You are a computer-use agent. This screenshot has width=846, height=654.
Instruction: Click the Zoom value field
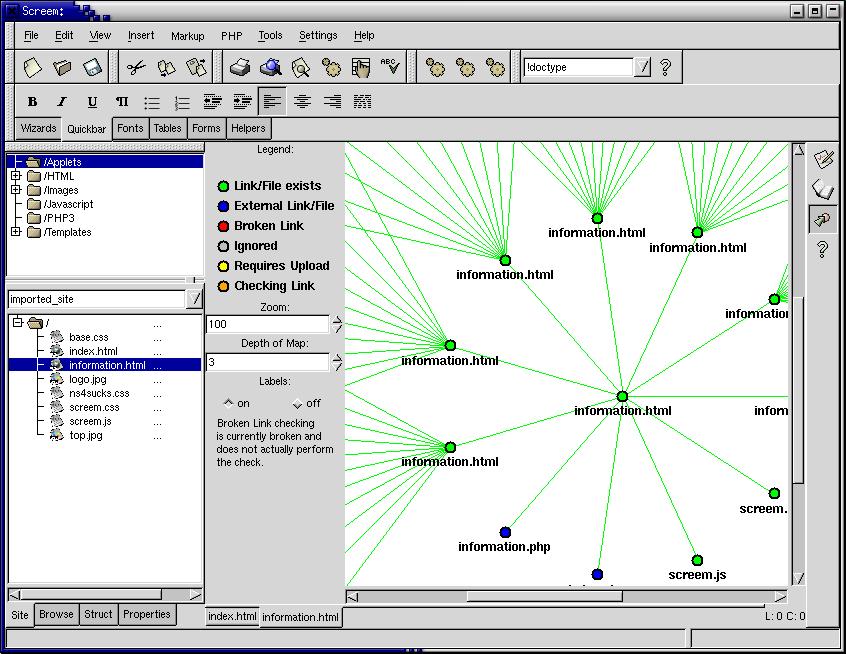tap(267, 325)
